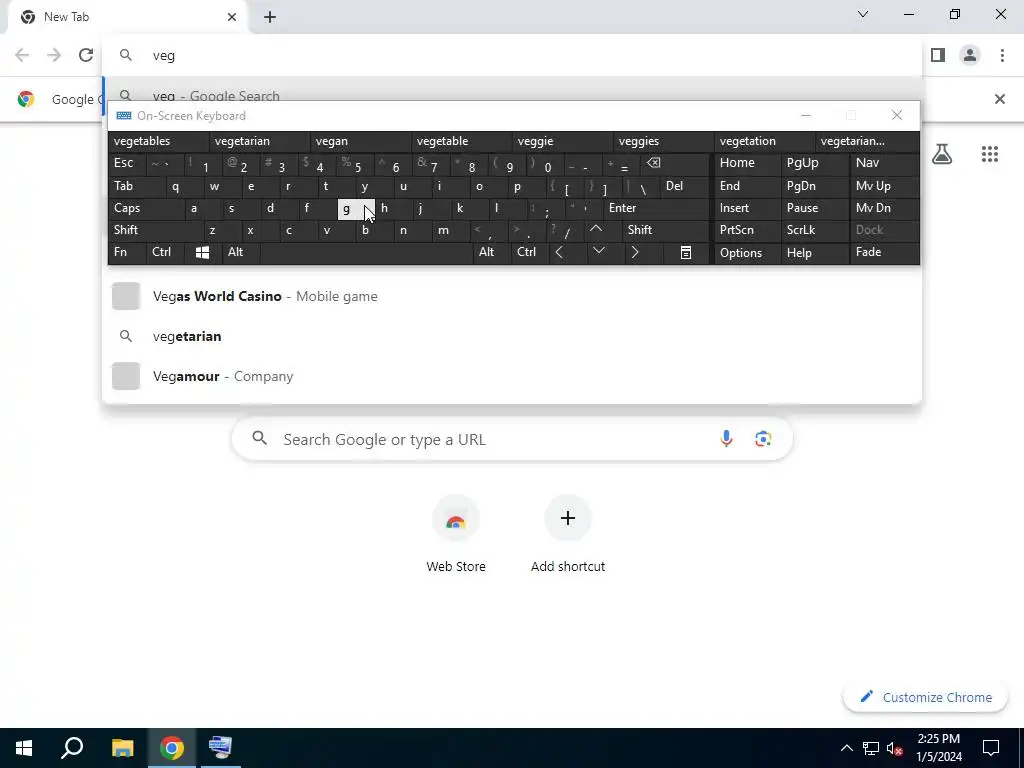Open the tab search chevron dropdown
1024x768 pixels.
(863, 14)
